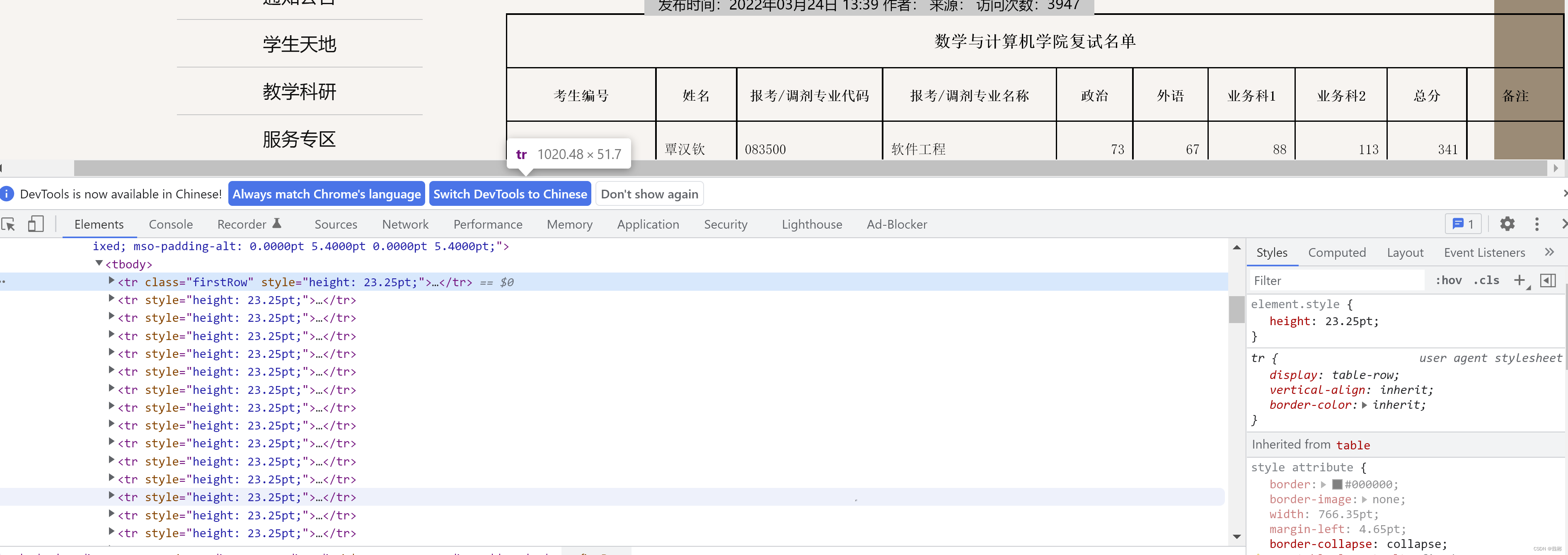This screenshot has width=1568, height=555.
Task: Open the Computed styles tab
Action: pyautogui.click(x=1337, y=253)
